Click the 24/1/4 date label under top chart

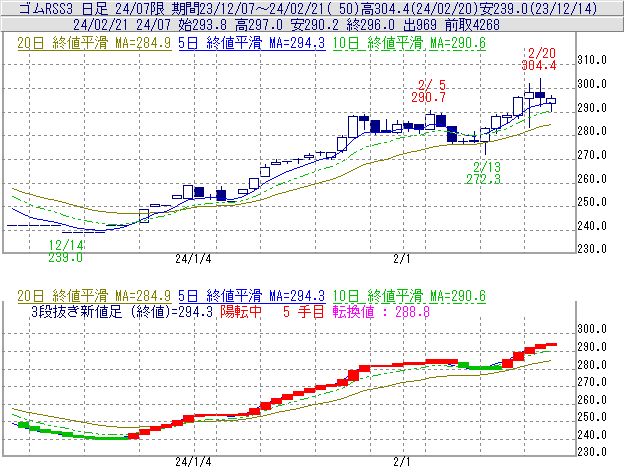coord(193,259)
